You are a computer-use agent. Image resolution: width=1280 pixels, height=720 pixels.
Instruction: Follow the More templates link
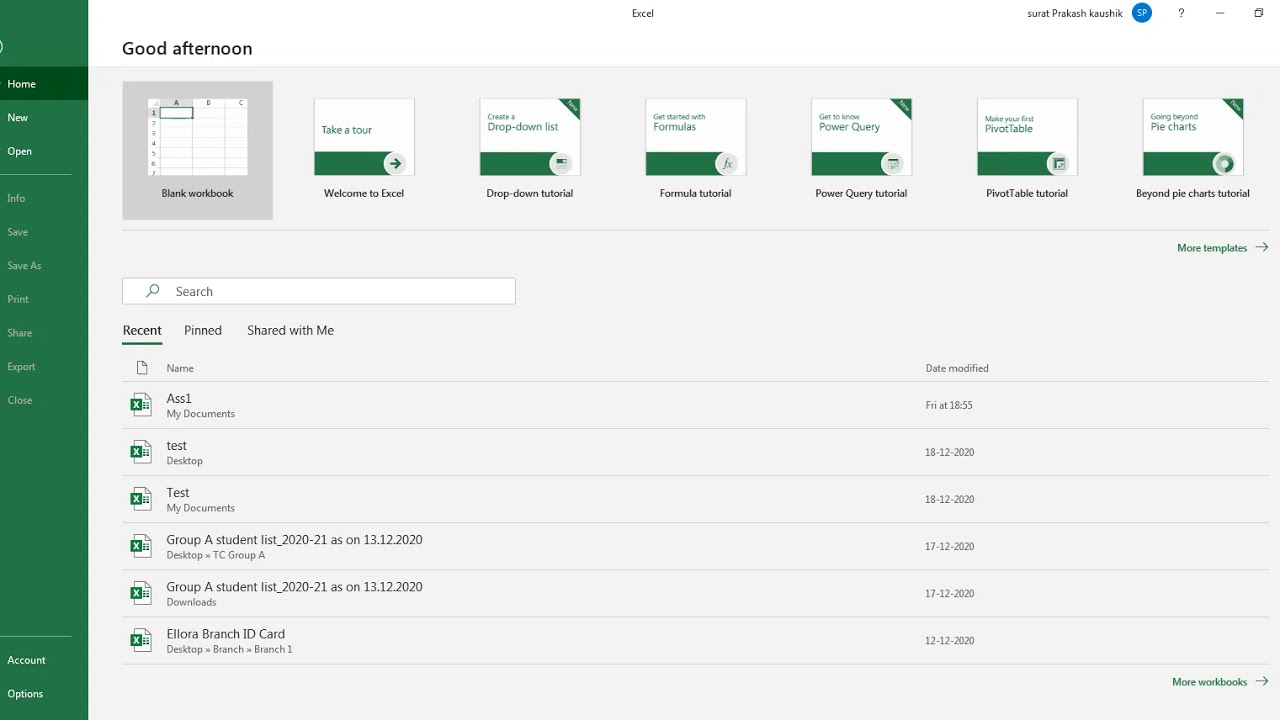(1222, 248)
